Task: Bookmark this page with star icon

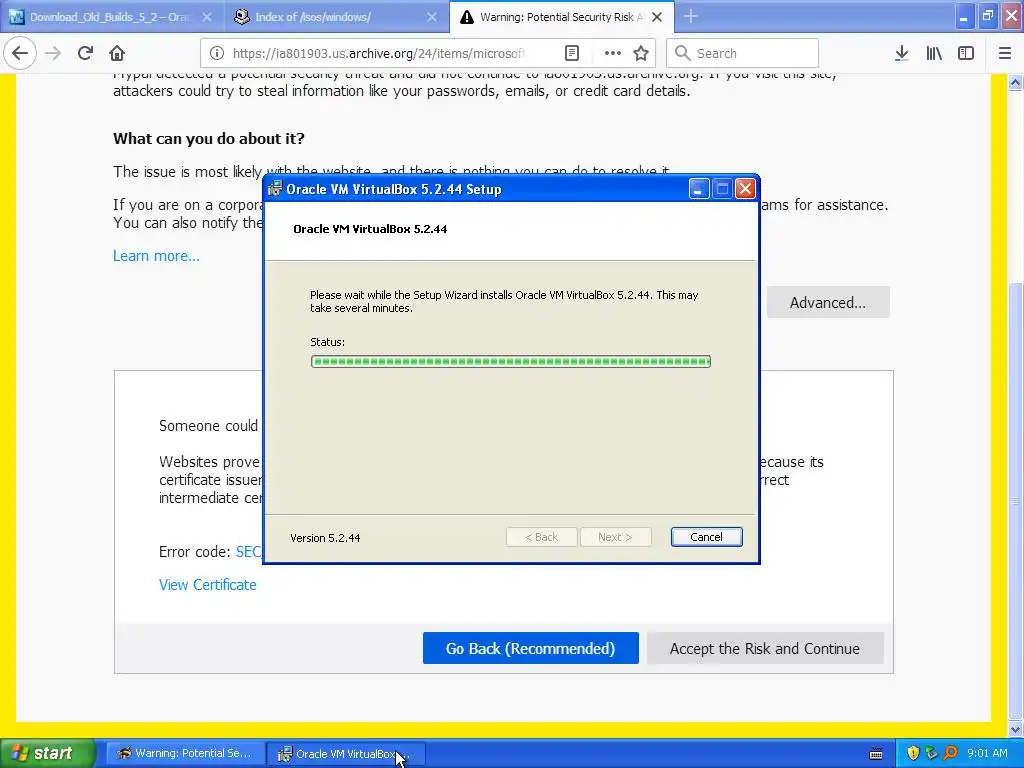Action: (641, 53)
